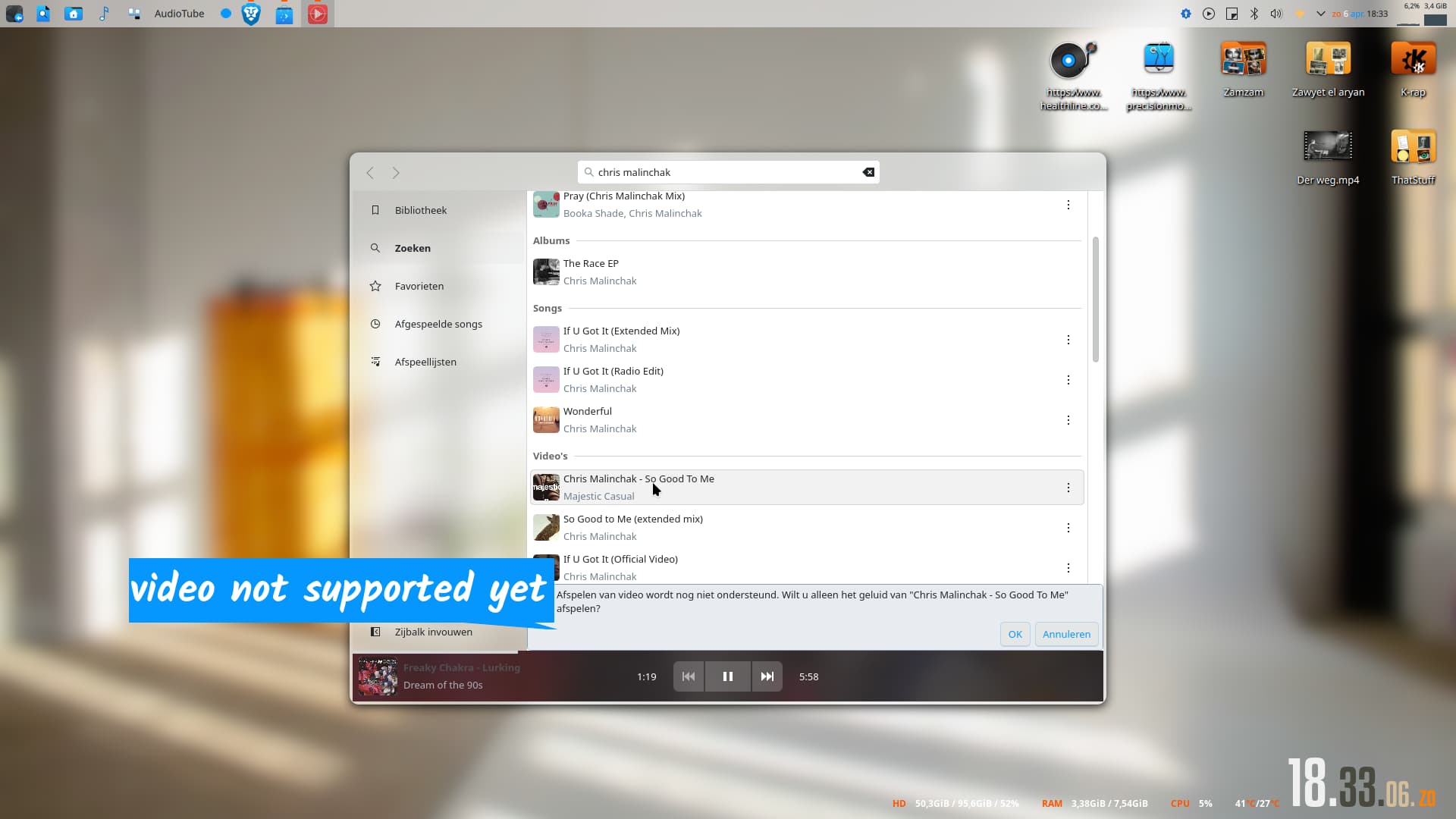This screenshot has width=1456, height=819.
Task: Cancel the dialog with Annuleren
Action: point(1066,634)
